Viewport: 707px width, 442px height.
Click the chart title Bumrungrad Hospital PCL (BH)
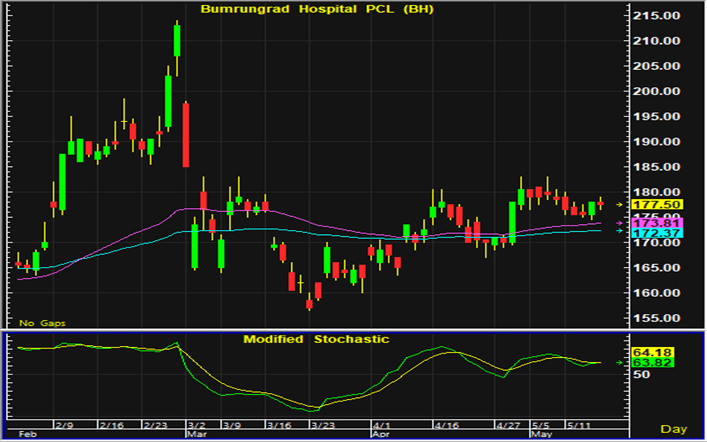point(317,9)
